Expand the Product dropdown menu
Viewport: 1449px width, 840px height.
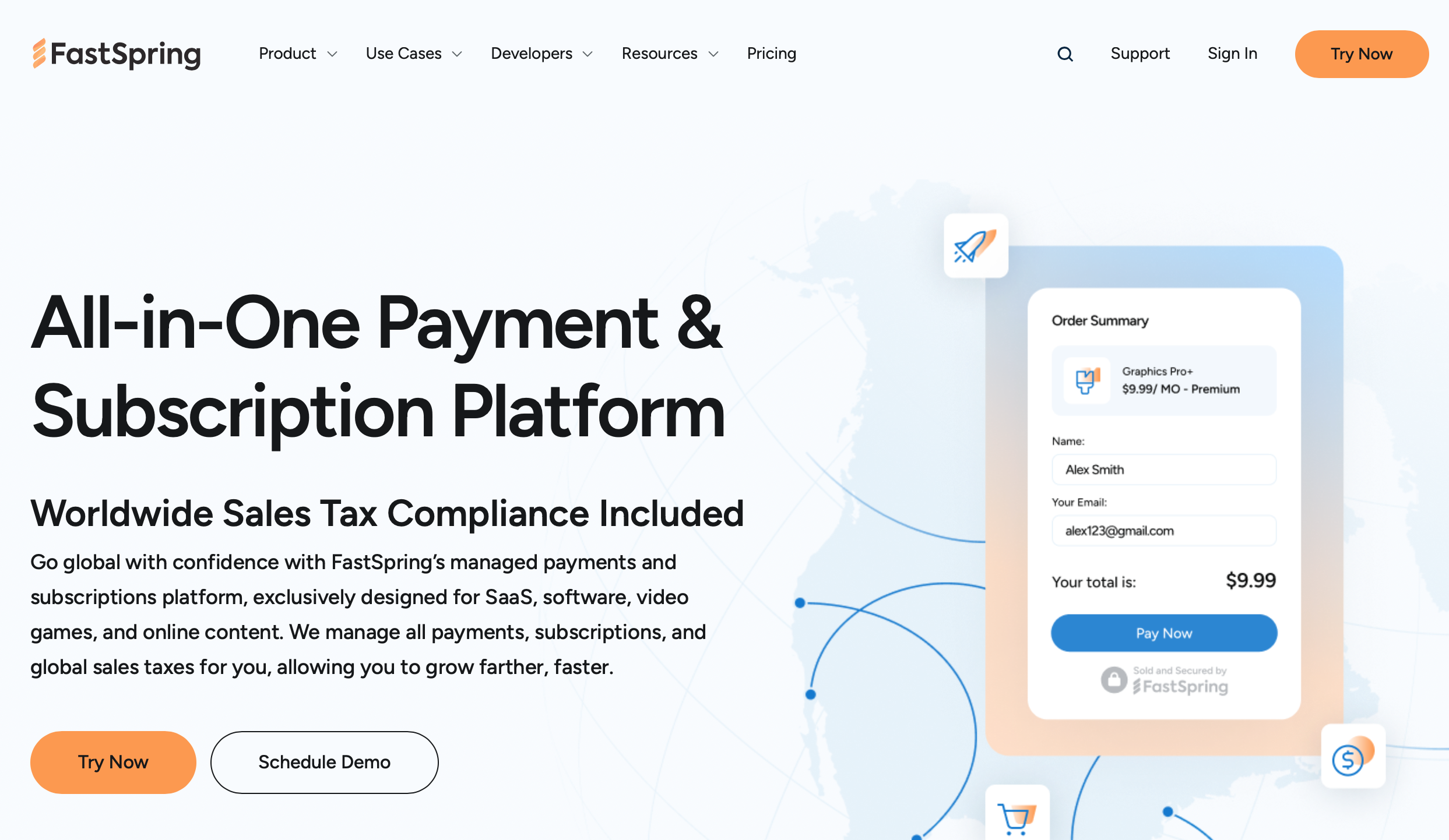pyautogui.click(x=296, y=54)
